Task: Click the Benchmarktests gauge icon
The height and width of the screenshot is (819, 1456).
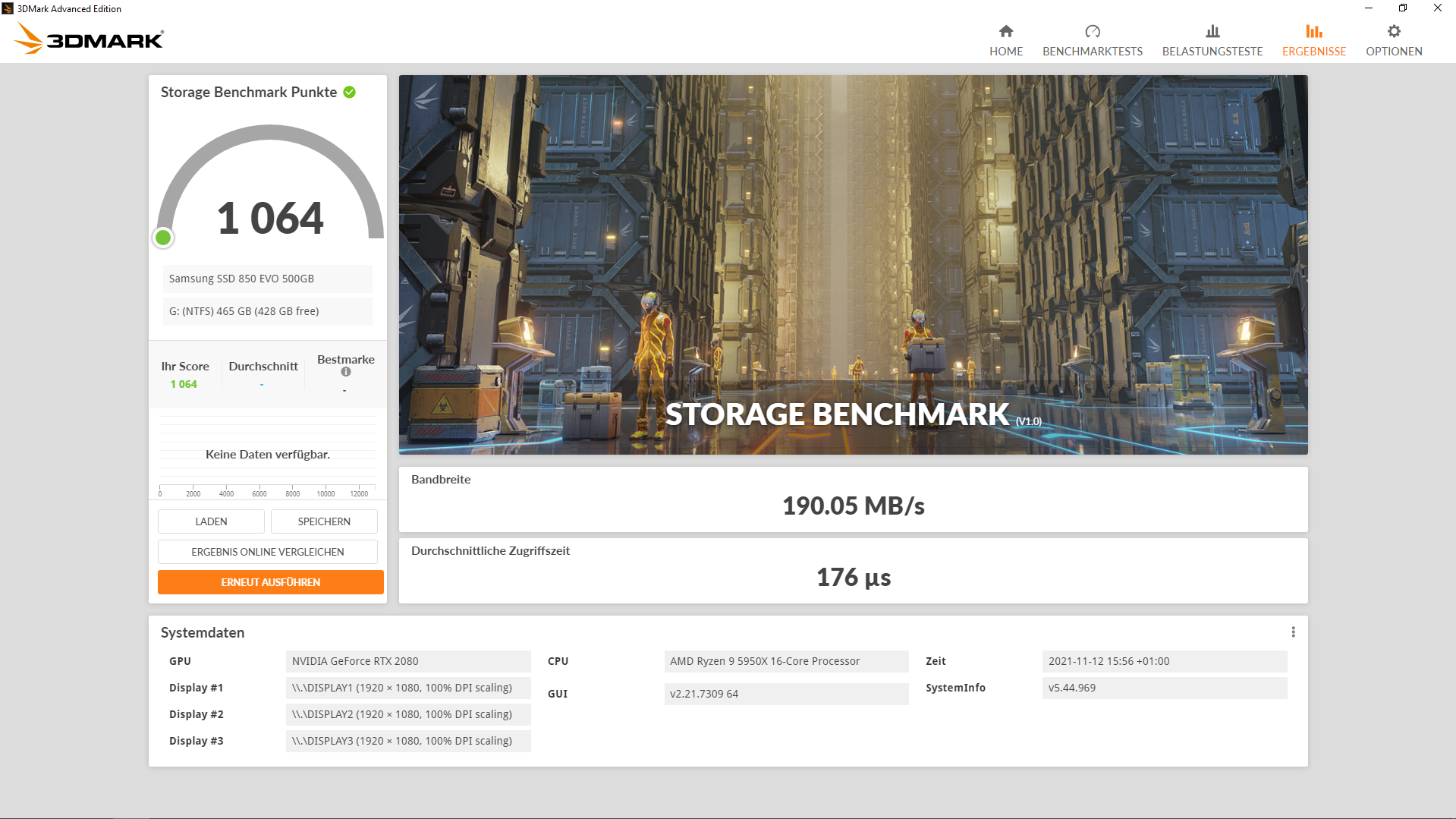Action: coord(1093,31)
